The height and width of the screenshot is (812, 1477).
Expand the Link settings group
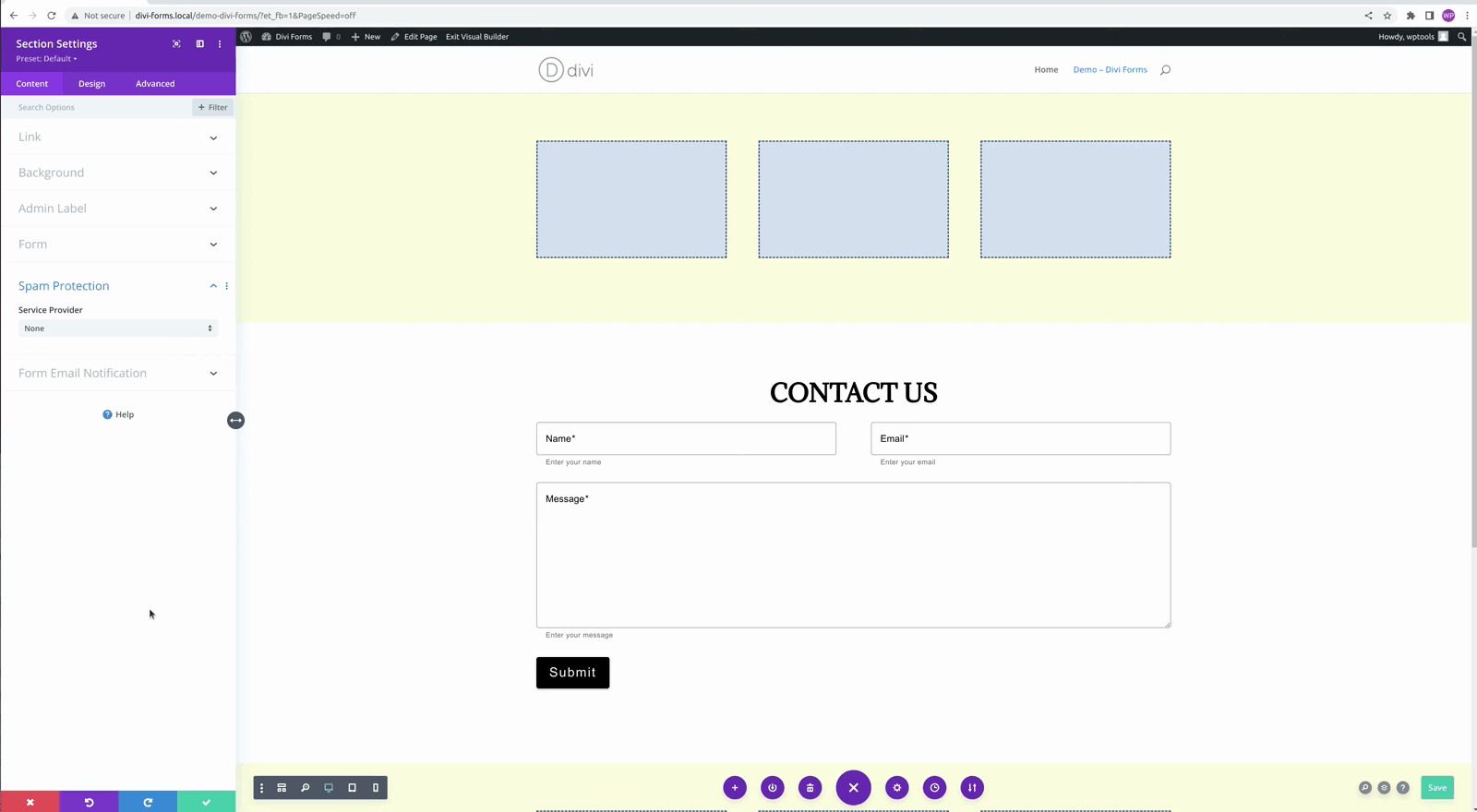pyautogui.click(x=118, y=137)
